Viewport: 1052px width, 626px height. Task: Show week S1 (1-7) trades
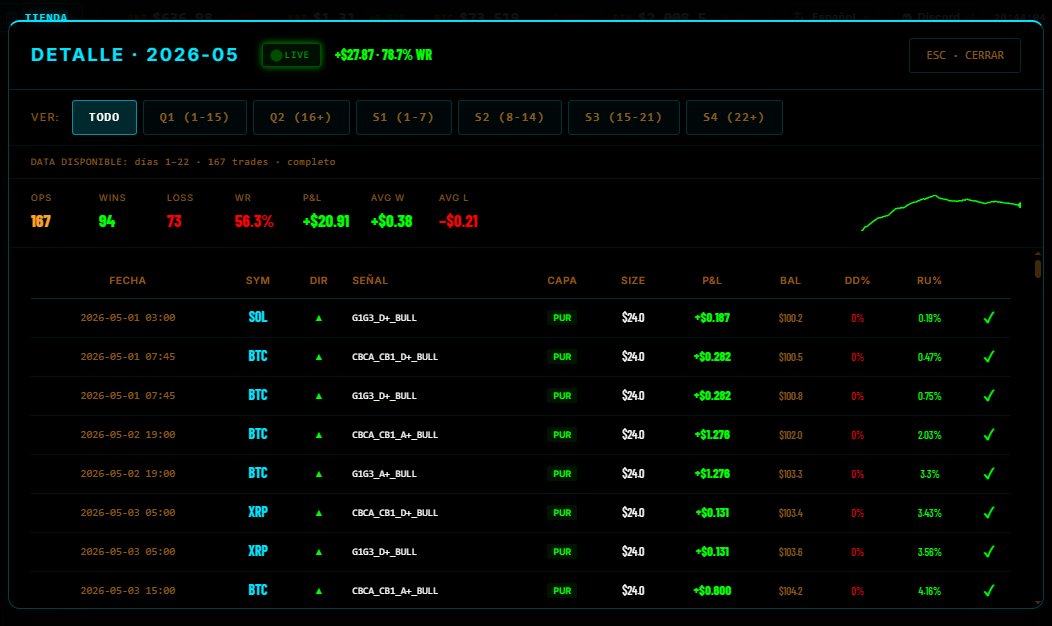(404, 117)
